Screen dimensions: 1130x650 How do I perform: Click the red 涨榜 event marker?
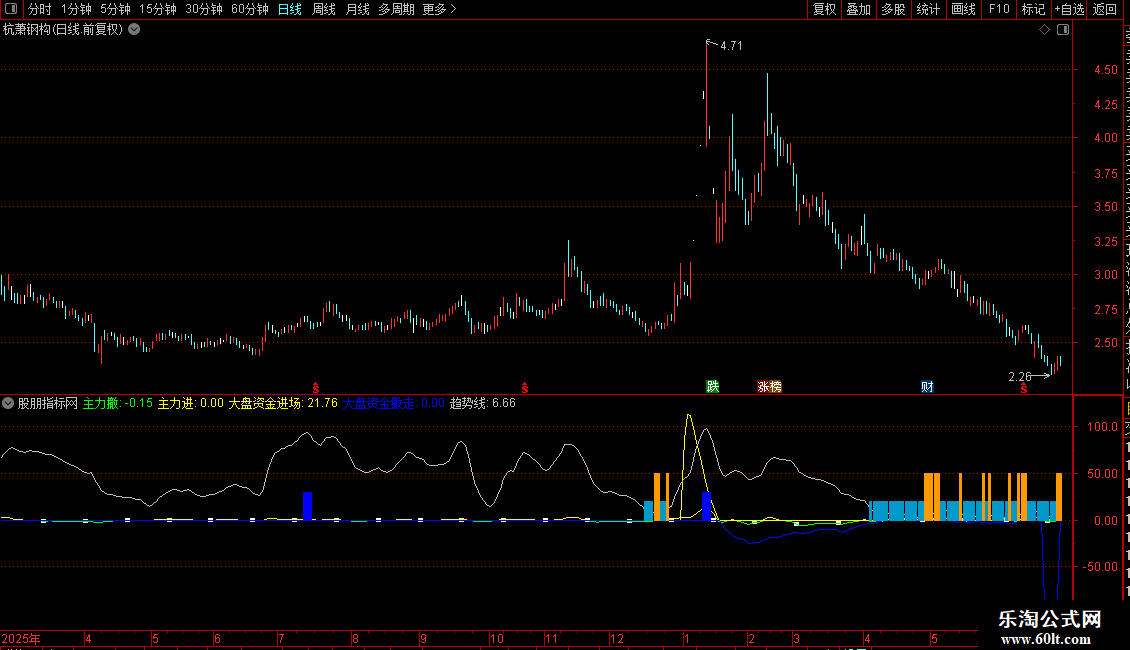[x=770, y=387]
